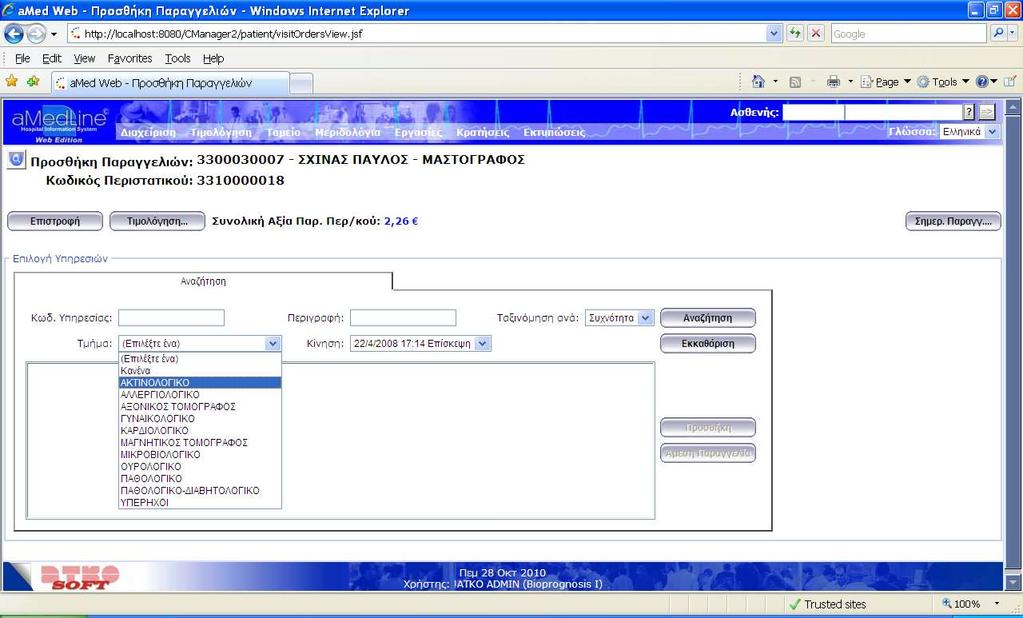Open the Tools menu in menu bar
Screen dimensions: 1023x618
tap(177, 58)
